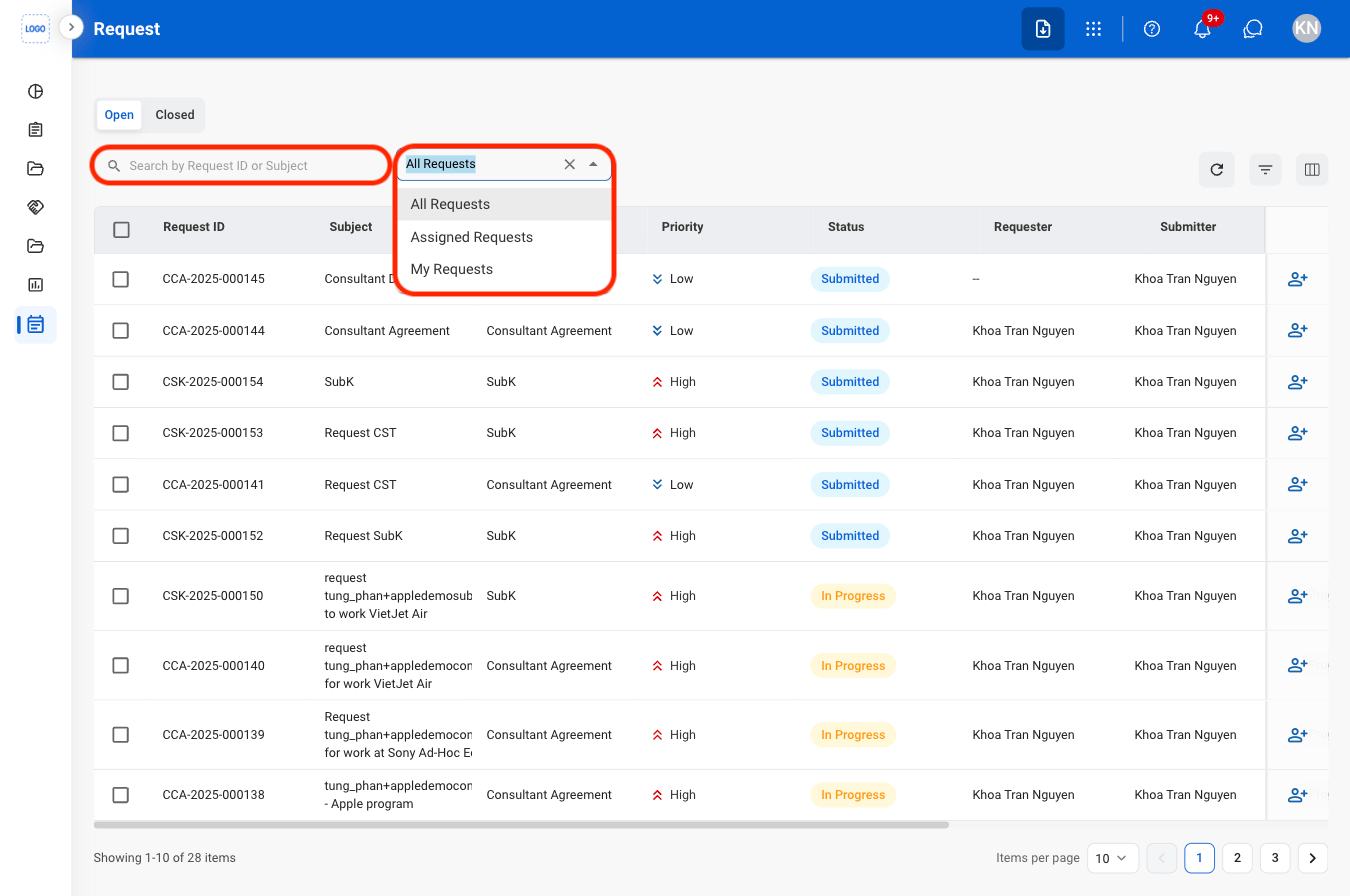This screenshot has width=1350, height=896.
Task: Collapse the All Requests dropdown arrow
Action: tap(593, 165)
